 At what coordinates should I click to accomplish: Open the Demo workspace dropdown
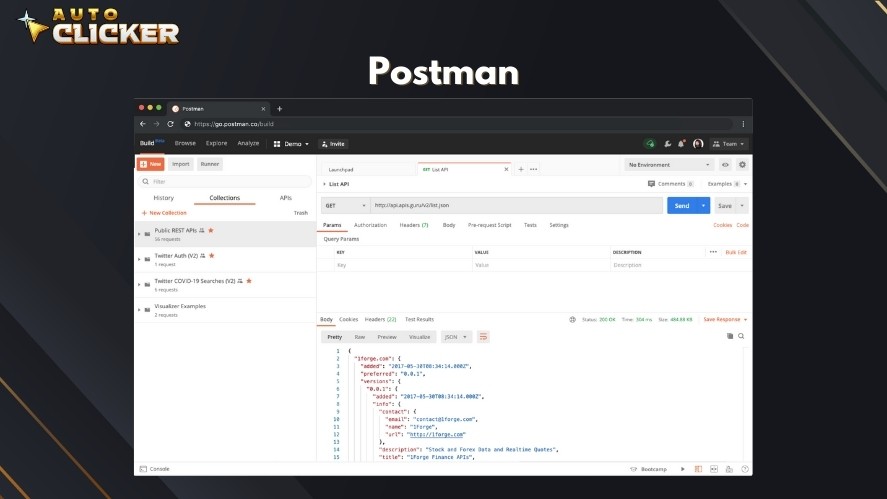(x=291, y=144)
